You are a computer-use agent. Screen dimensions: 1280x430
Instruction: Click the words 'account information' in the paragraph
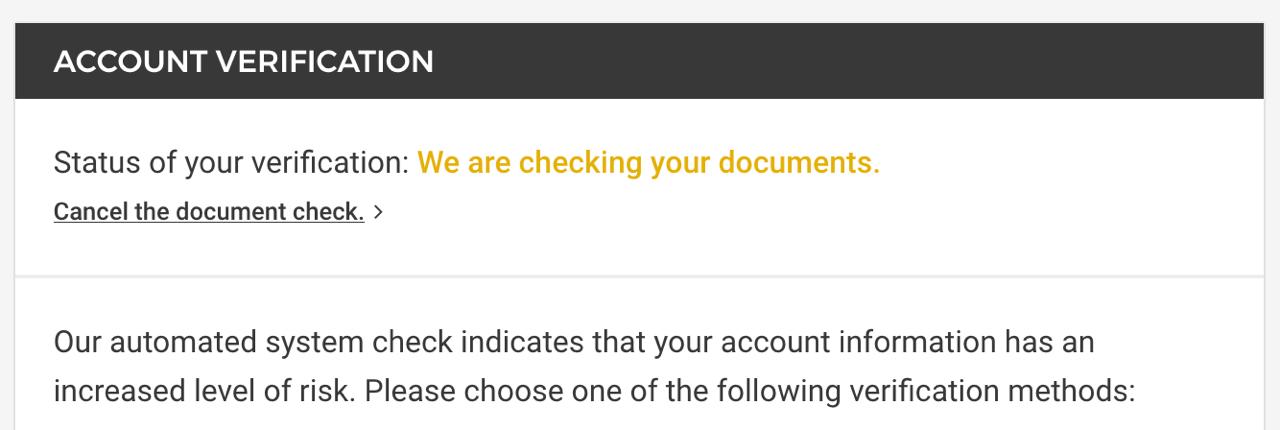858,342
